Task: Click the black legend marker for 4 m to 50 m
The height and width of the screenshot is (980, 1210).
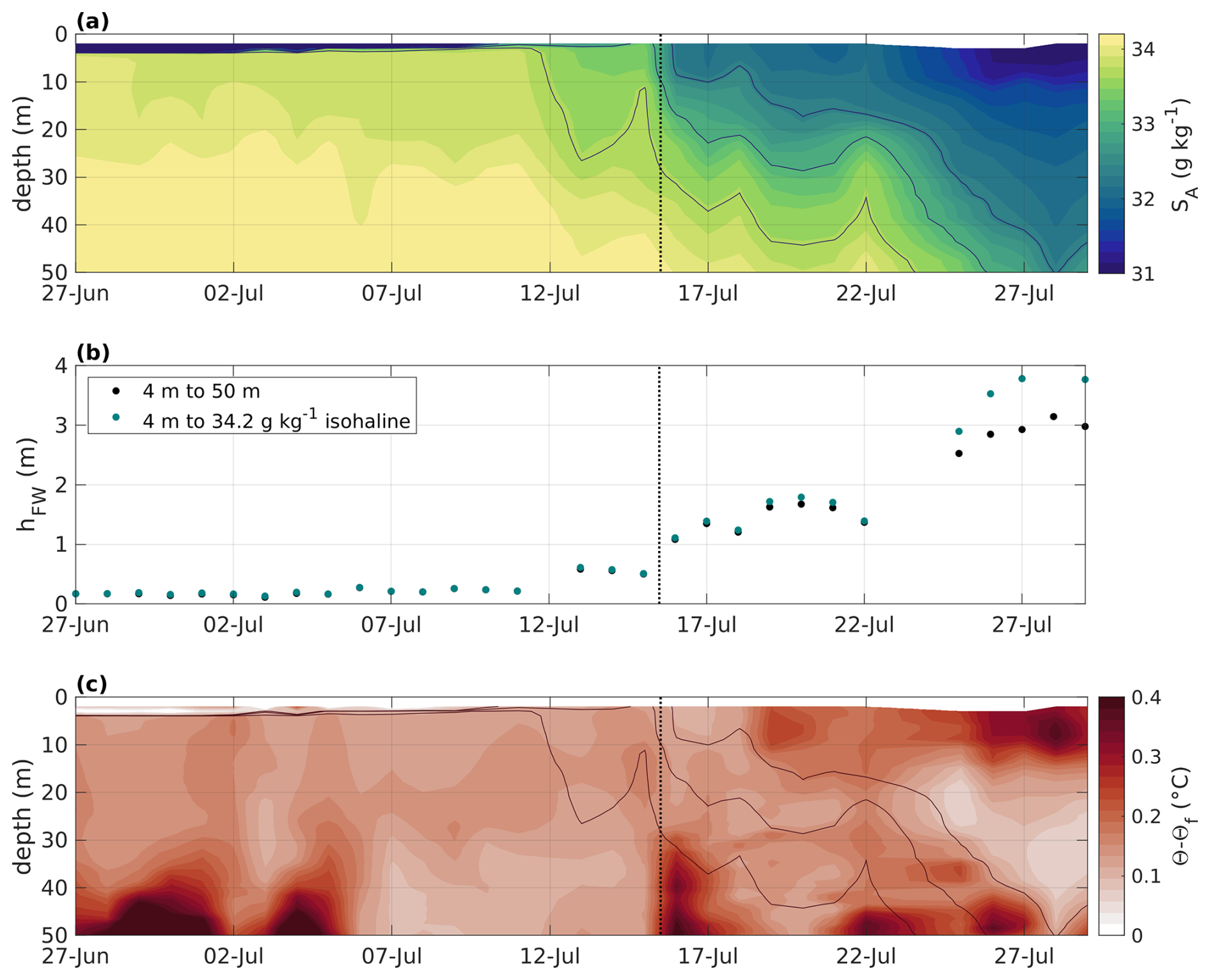Action: pos(116,391)
